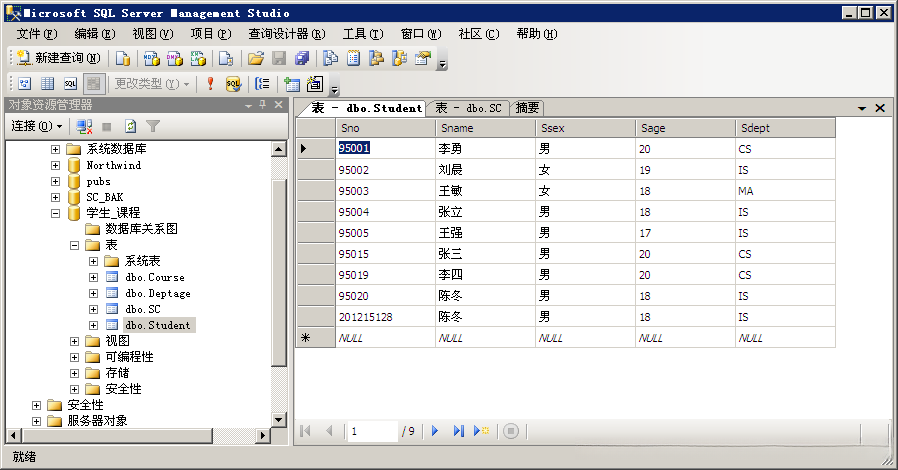
Task: Open an Analysis Services DMX Query
Action: click(174, 58)
